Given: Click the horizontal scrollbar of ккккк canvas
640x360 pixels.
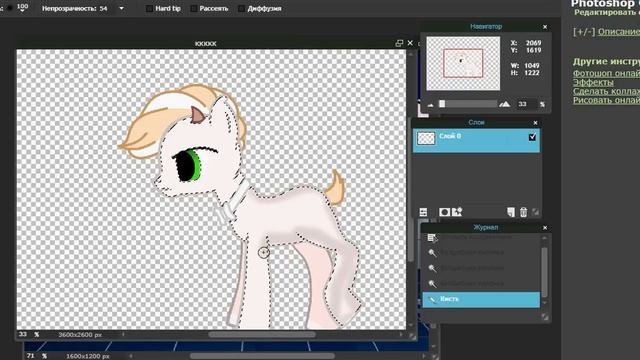Looking at the screenshot, I should [x=262, y=335].
